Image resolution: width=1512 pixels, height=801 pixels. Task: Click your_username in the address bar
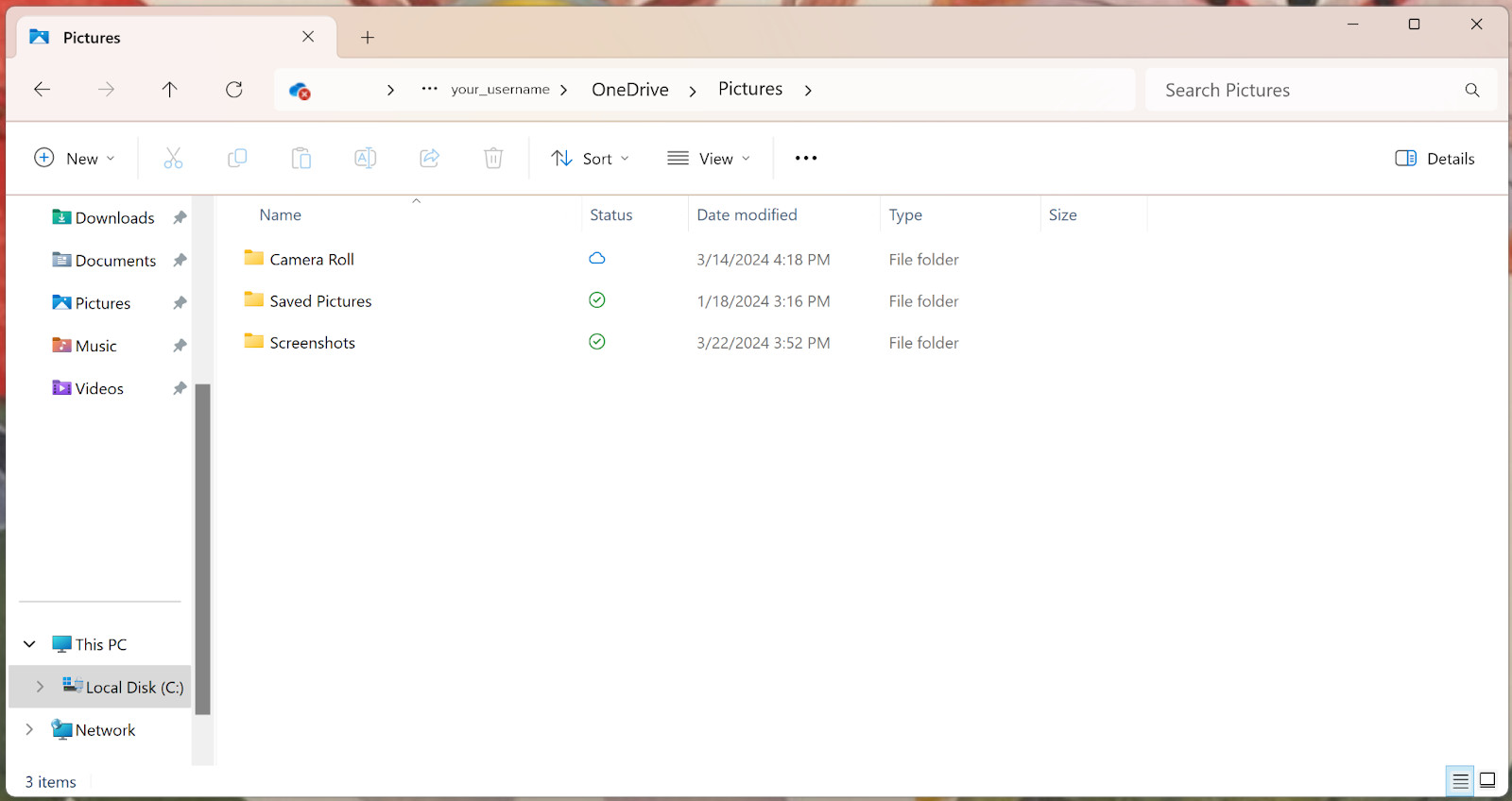pos(500,90)
